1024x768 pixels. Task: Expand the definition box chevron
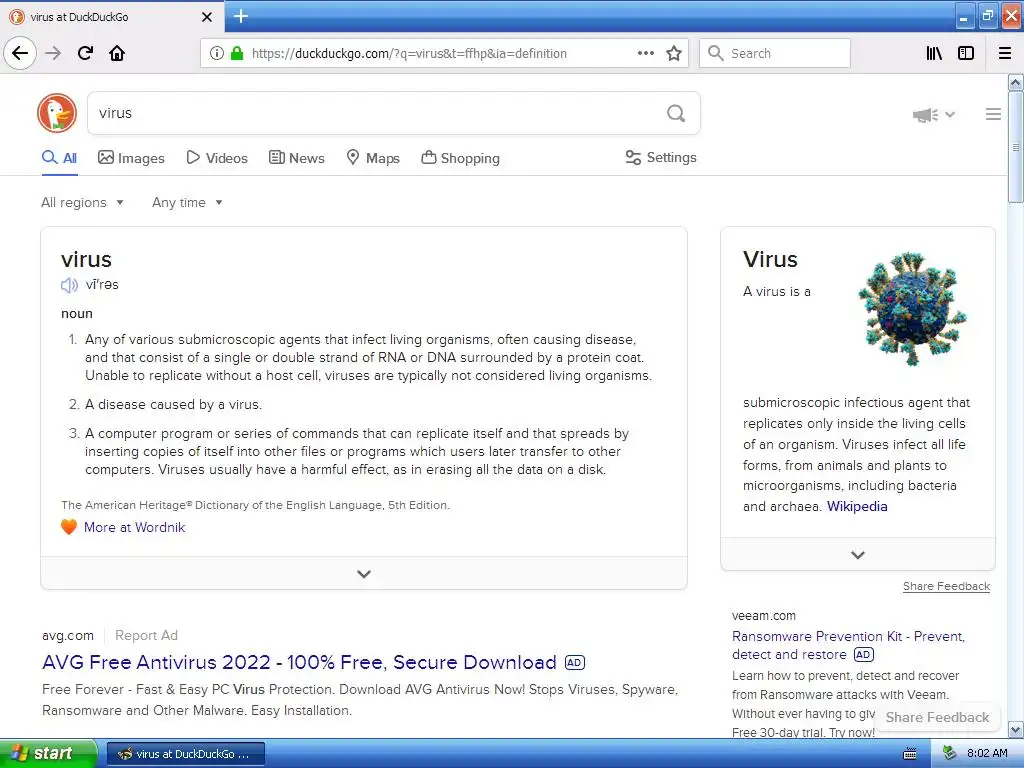(x=364, y=573)
